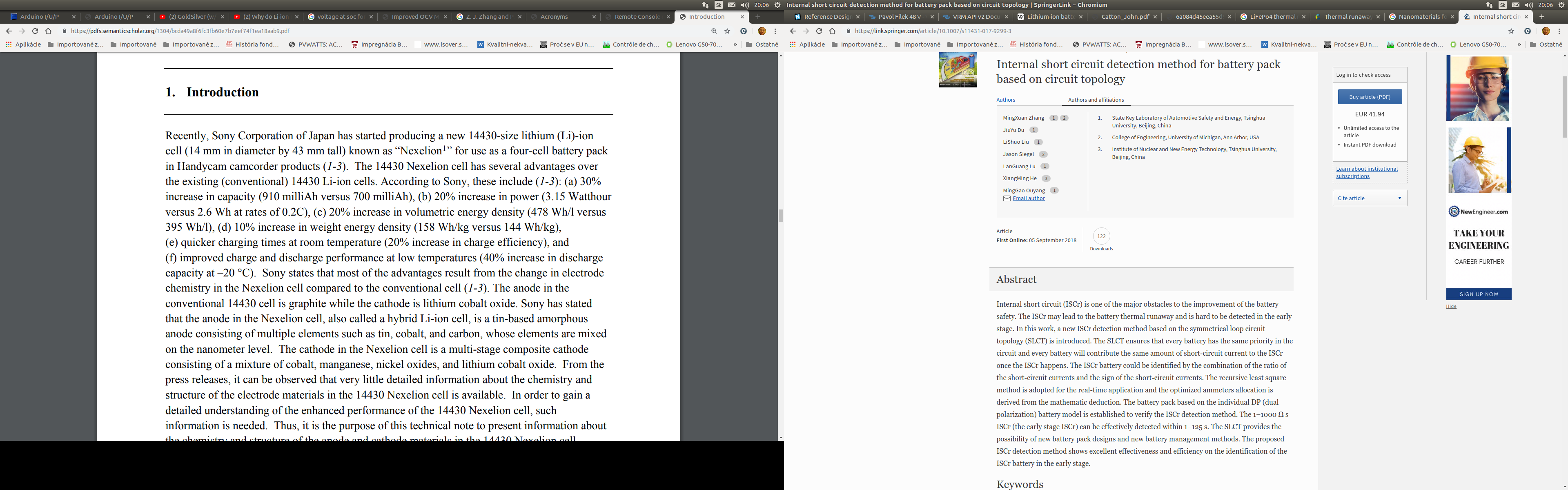Expand the Cite article dropdown
The width and height of the screenshot is (1568, 490).
click(x=1370, y=198)
